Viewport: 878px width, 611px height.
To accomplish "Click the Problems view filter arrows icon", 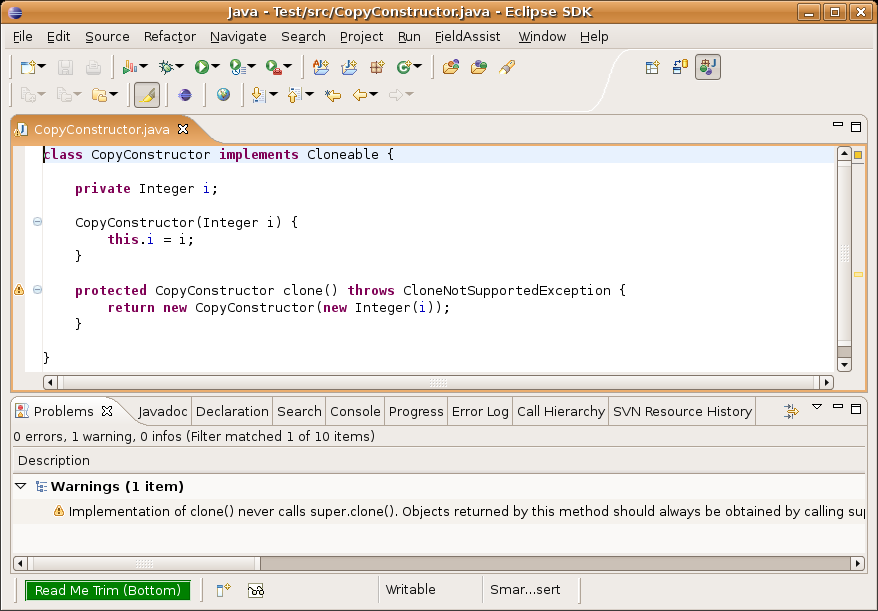I will pos(791,412).
